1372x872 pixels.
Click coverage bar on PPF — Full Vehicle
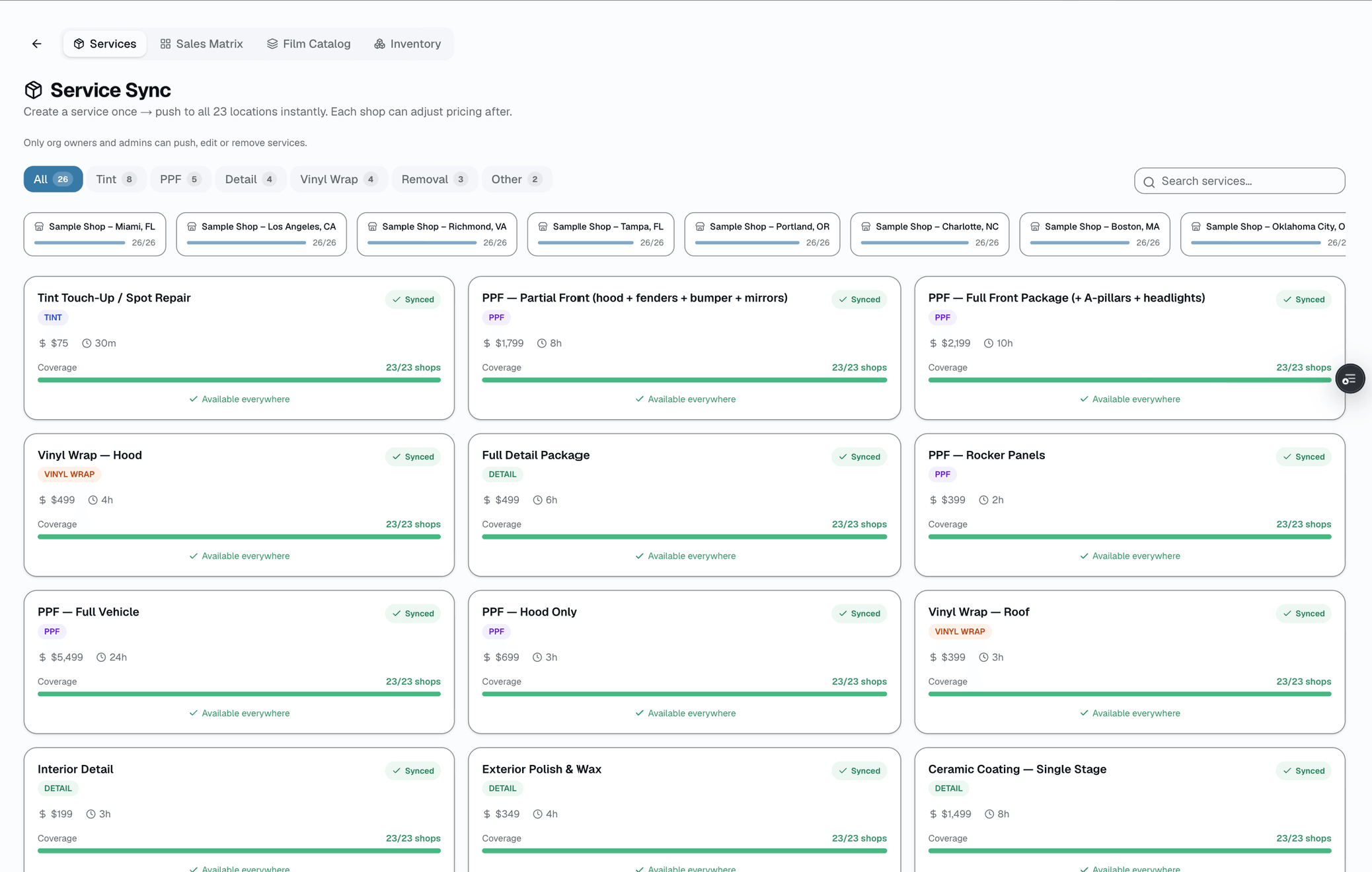pos(239,694)
